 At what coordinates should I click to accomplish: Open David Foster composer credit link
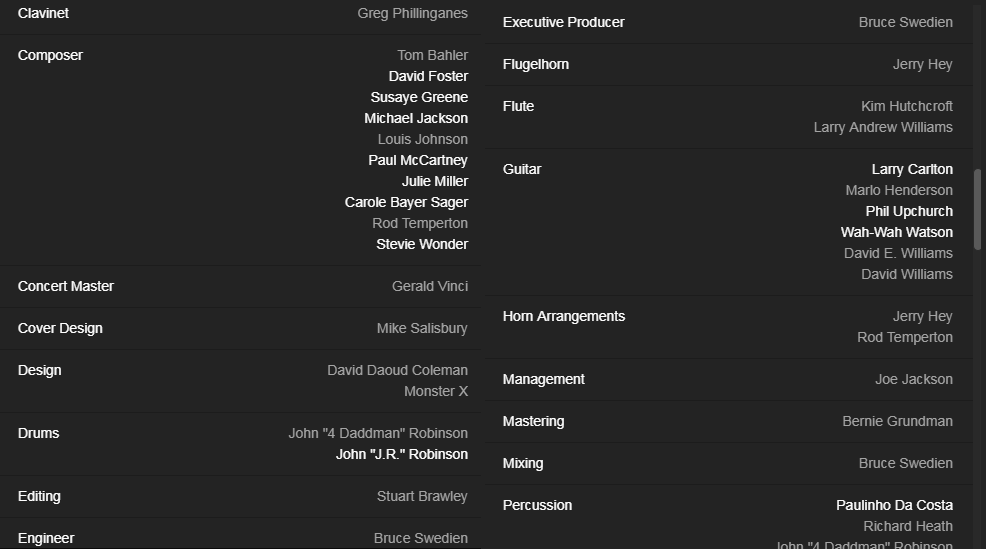point(428,76)
